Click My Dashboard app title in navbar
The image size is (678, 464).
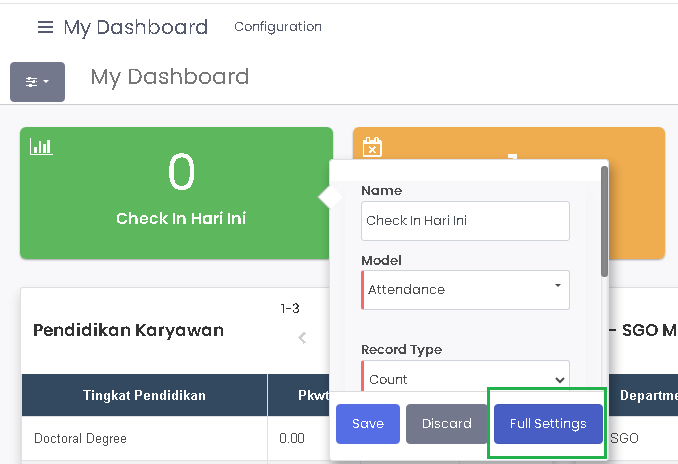tap(135, 27)
